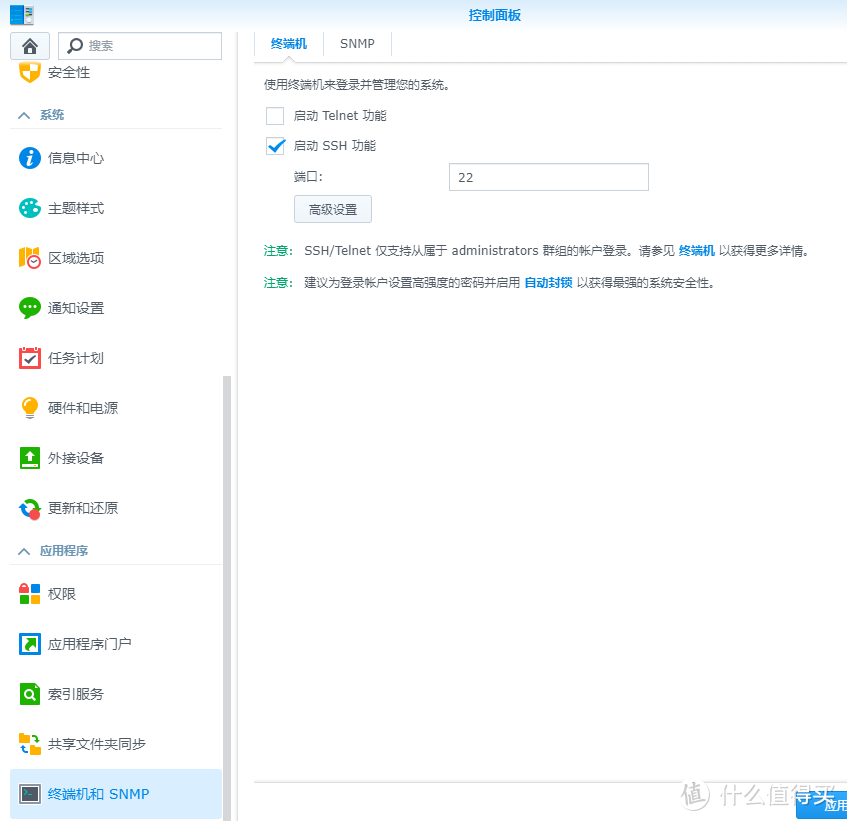This screenshot has height=821, width=847.
Task: Collapse the 应用程序 section chevron
Action: (x=24, y=551)
